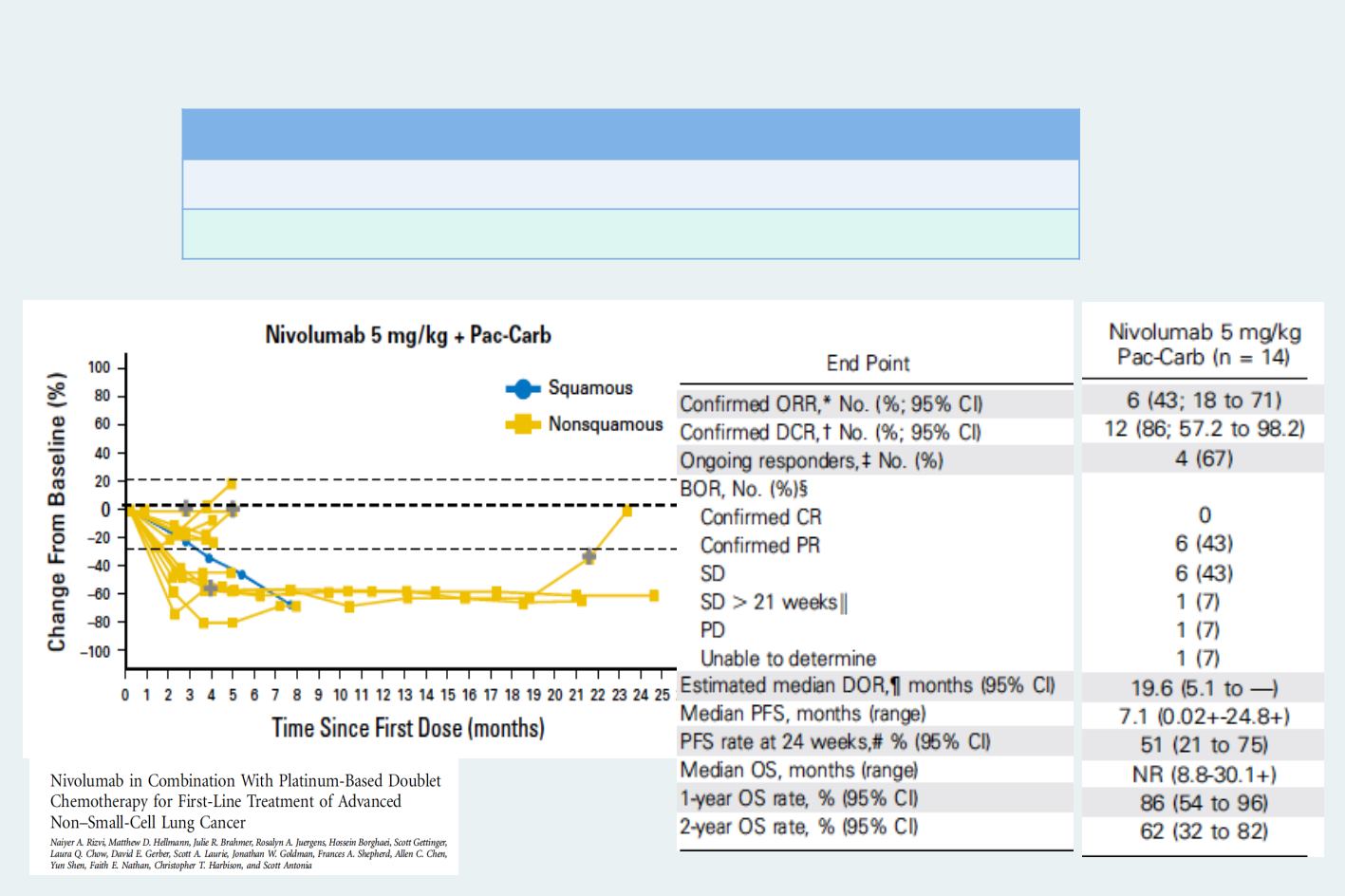Click the value '62 (32 to 82)'
1345x896 pixels.
(x=1204, y=831)
